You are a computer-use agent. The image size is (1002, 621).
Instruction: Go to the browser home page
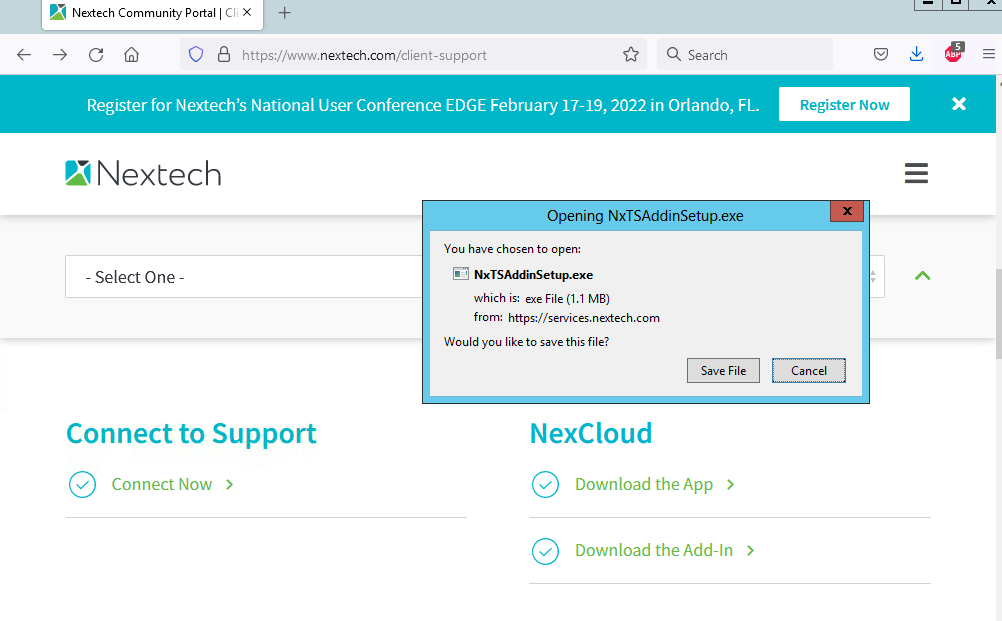pyautogui.click(x=131, y=55)
